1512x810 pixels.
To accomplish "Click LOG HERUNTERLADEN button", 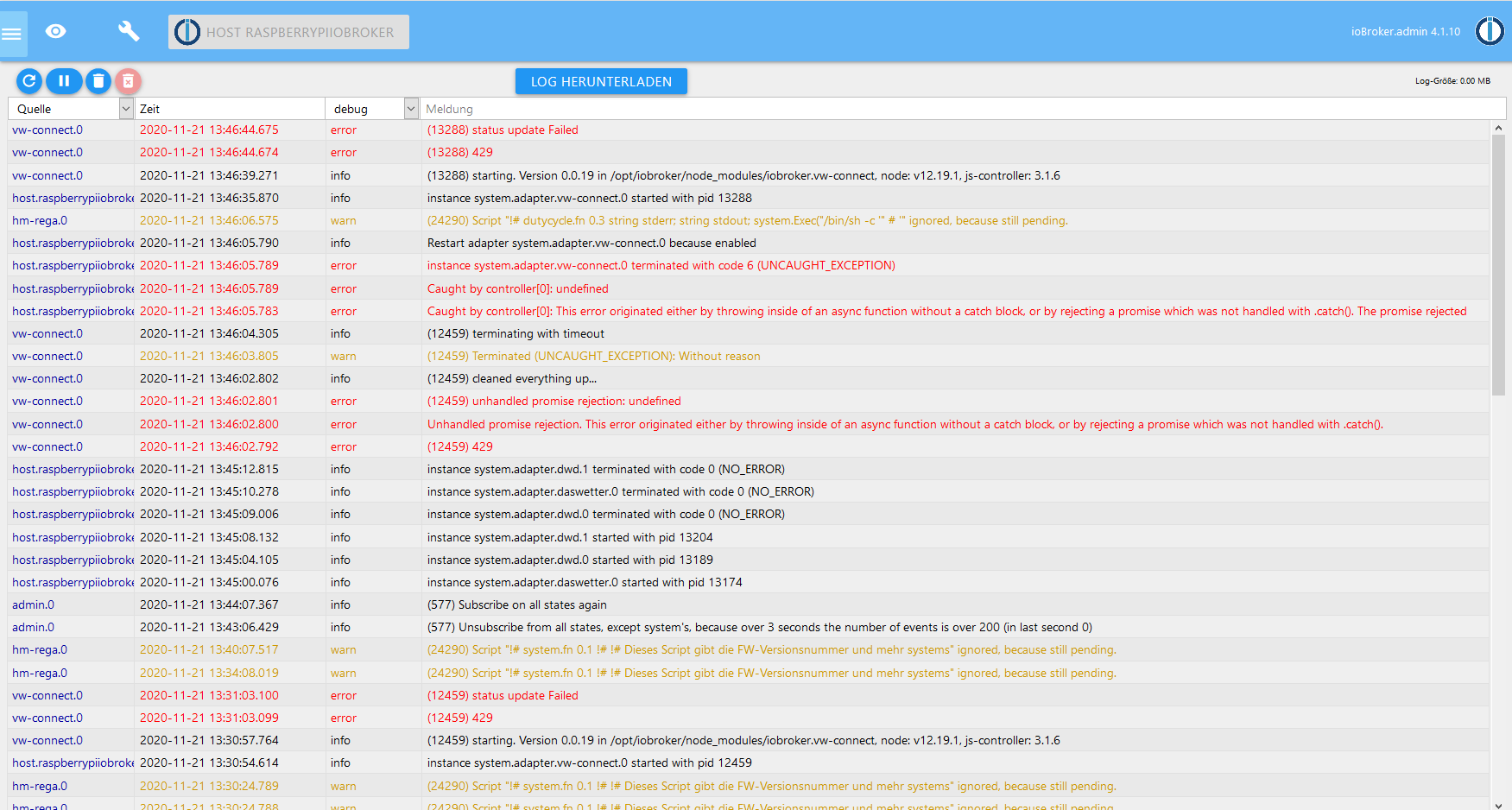I will (x=601, y=81).
